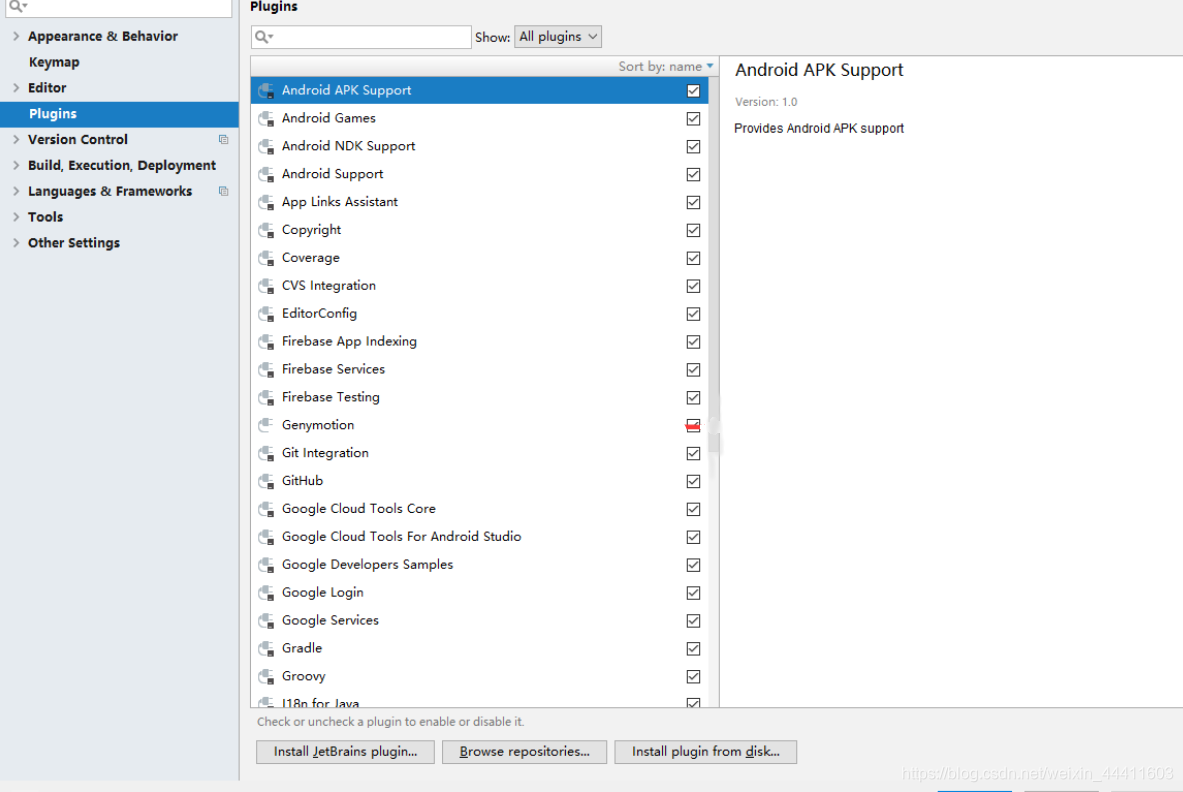
Task: Click the App Links Assistant plugin icon
Action: 266,202
